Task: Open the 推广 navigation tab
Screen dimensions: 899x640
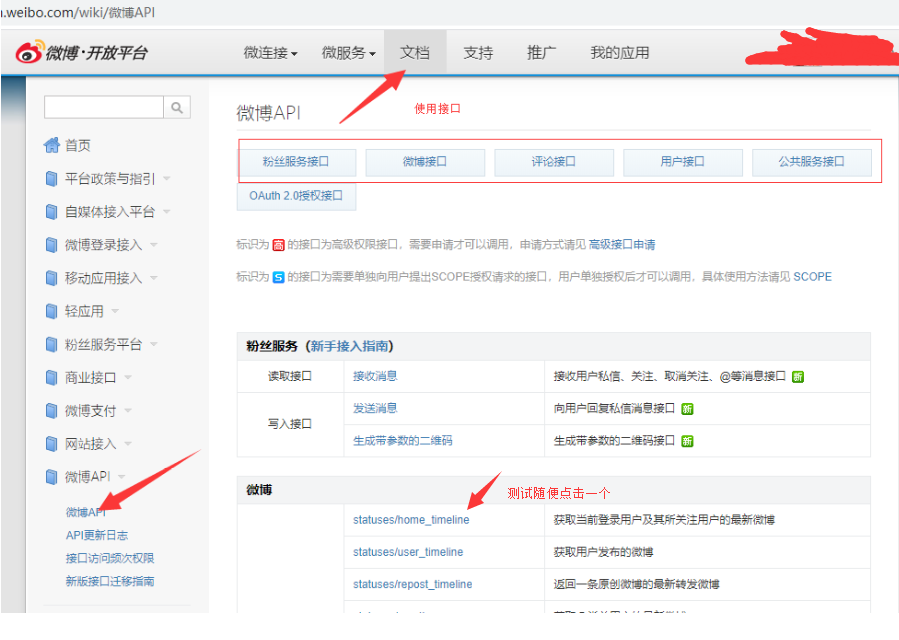Action: 541,53
